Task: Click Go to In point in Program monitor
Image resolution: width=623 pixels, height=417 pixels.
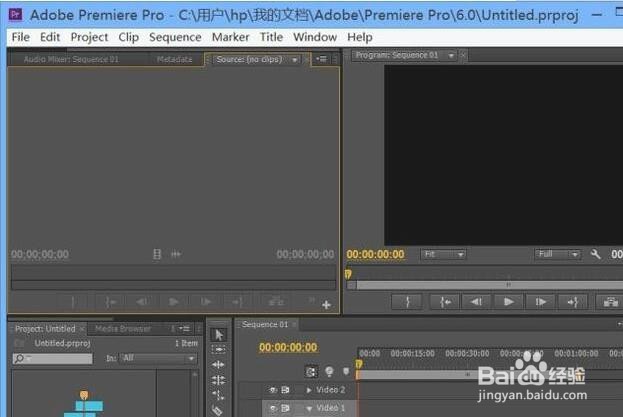Action: pos(445,302)
